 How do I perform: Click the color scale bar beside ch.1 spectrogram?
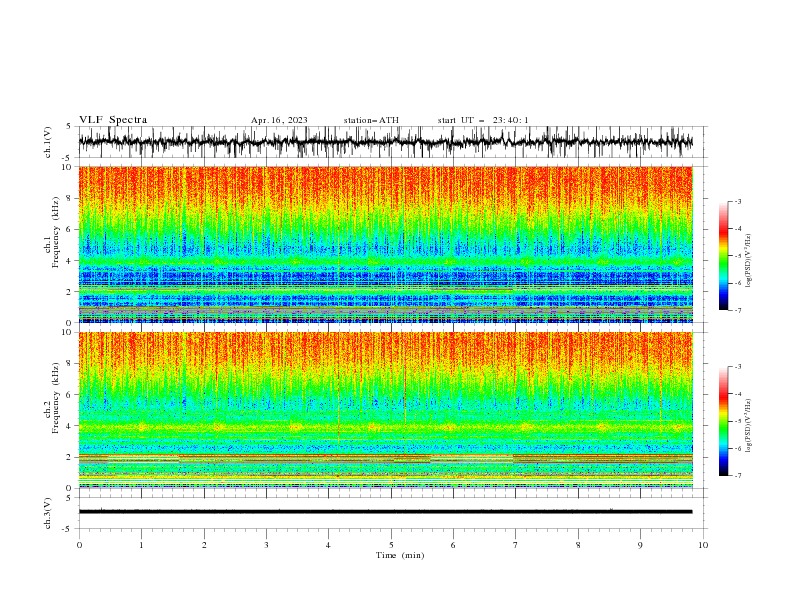click(723, 256)
